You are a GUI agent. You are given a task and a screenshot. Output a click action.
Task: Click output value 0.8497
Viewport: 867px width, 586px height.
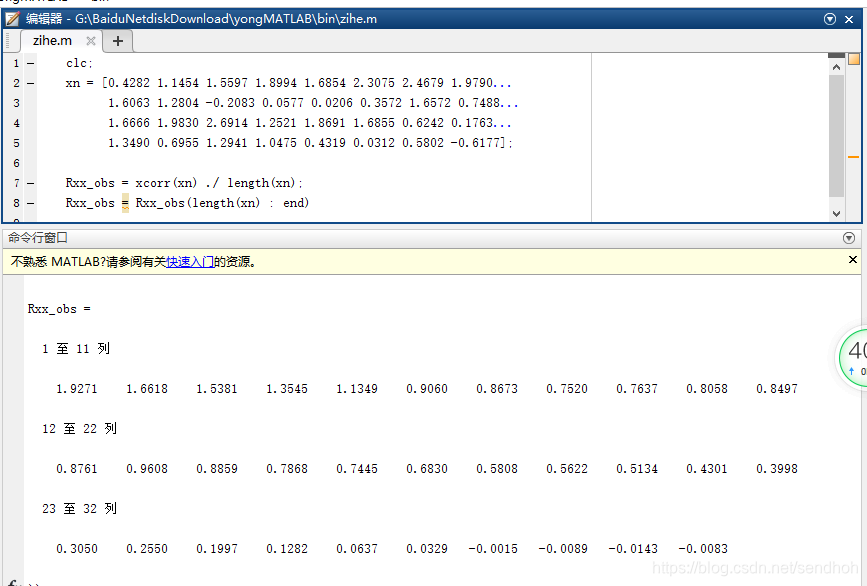[x=777, y=389]
